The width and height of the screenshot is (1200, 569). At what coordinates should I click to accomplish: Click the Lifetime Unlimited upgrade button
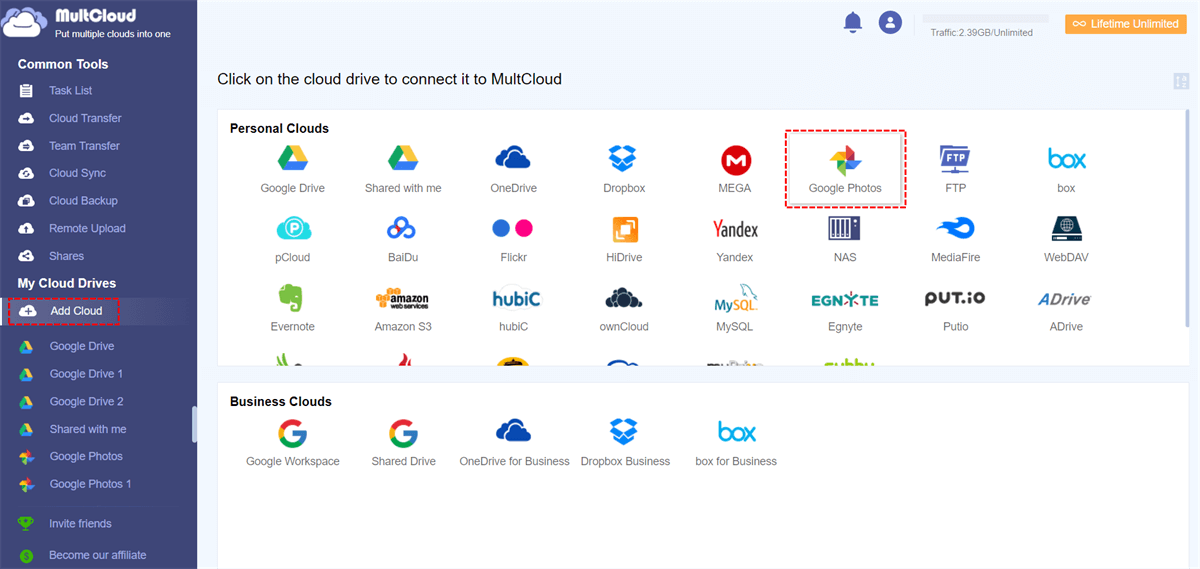coord(1125,23)
